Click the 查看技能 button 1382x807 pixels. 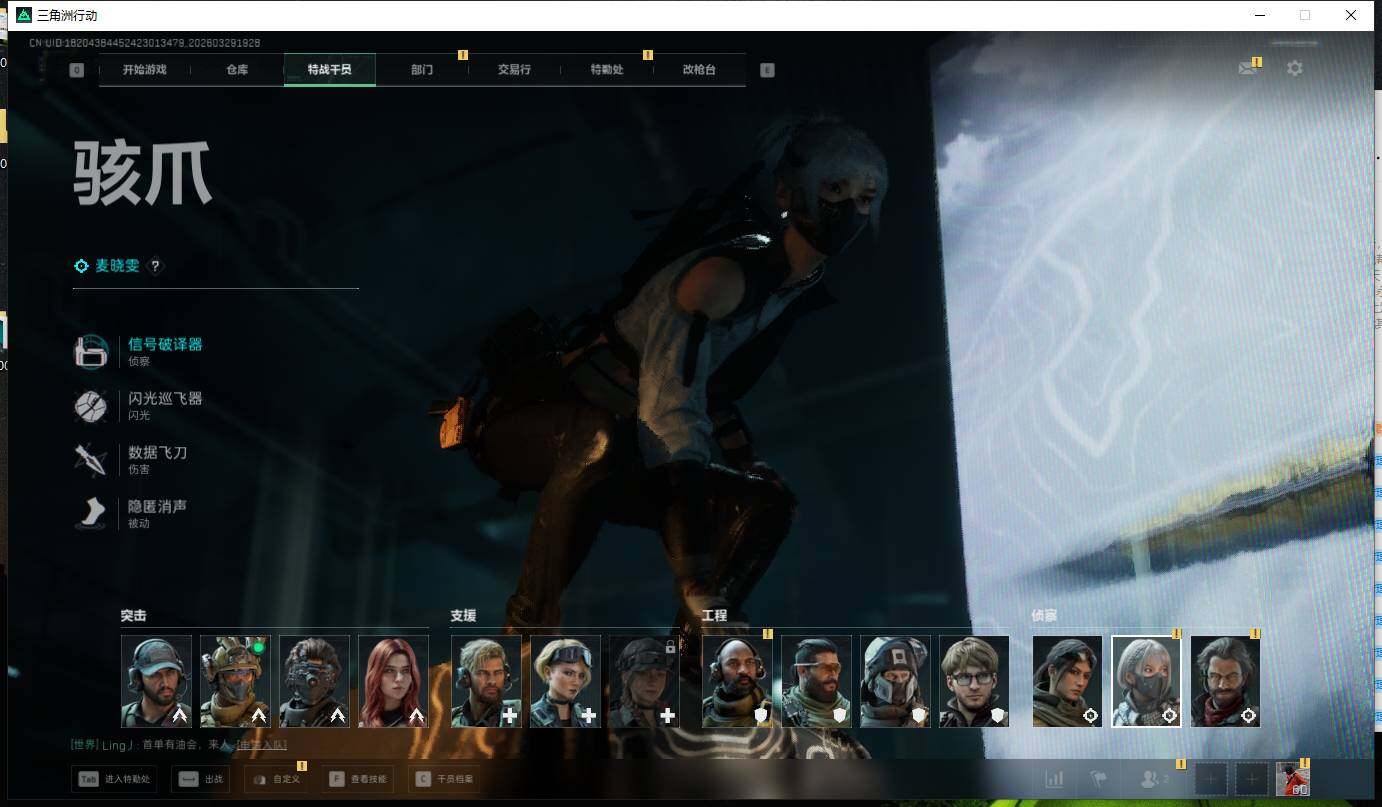pyautogui.click(x=358, y=779)
